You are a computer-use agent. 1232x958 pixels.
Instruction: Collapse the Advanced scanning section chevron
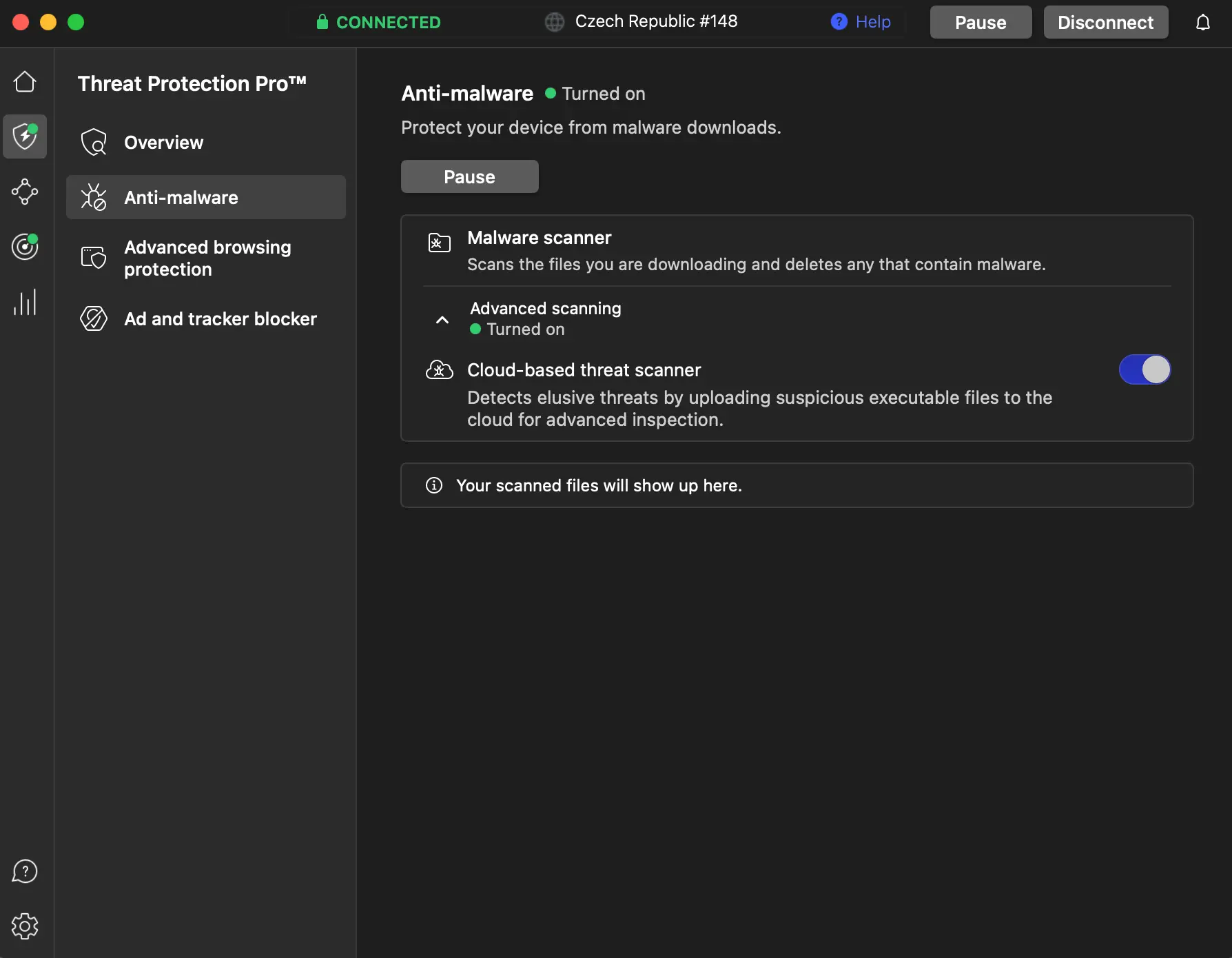[x=442, y=320]
